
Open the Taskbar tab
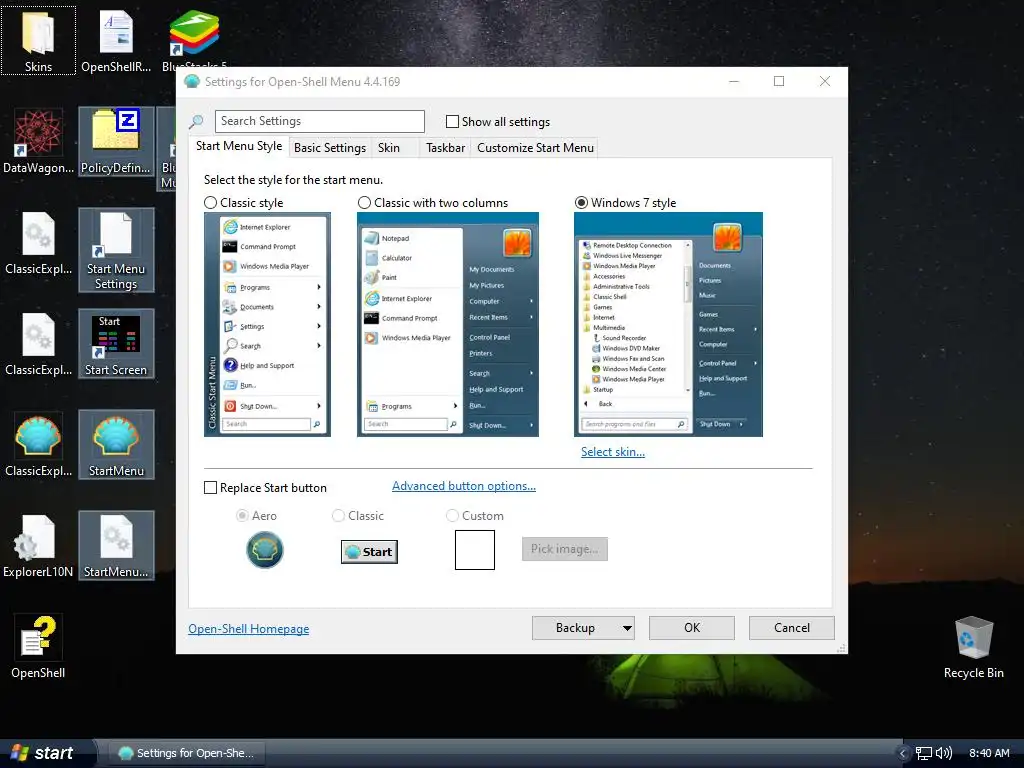(445, 148)
